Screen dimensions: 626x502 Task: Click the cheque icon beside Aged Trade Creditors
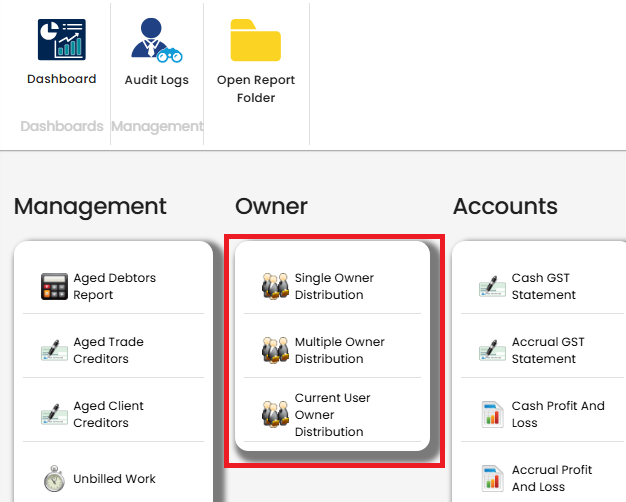[53, 351]
